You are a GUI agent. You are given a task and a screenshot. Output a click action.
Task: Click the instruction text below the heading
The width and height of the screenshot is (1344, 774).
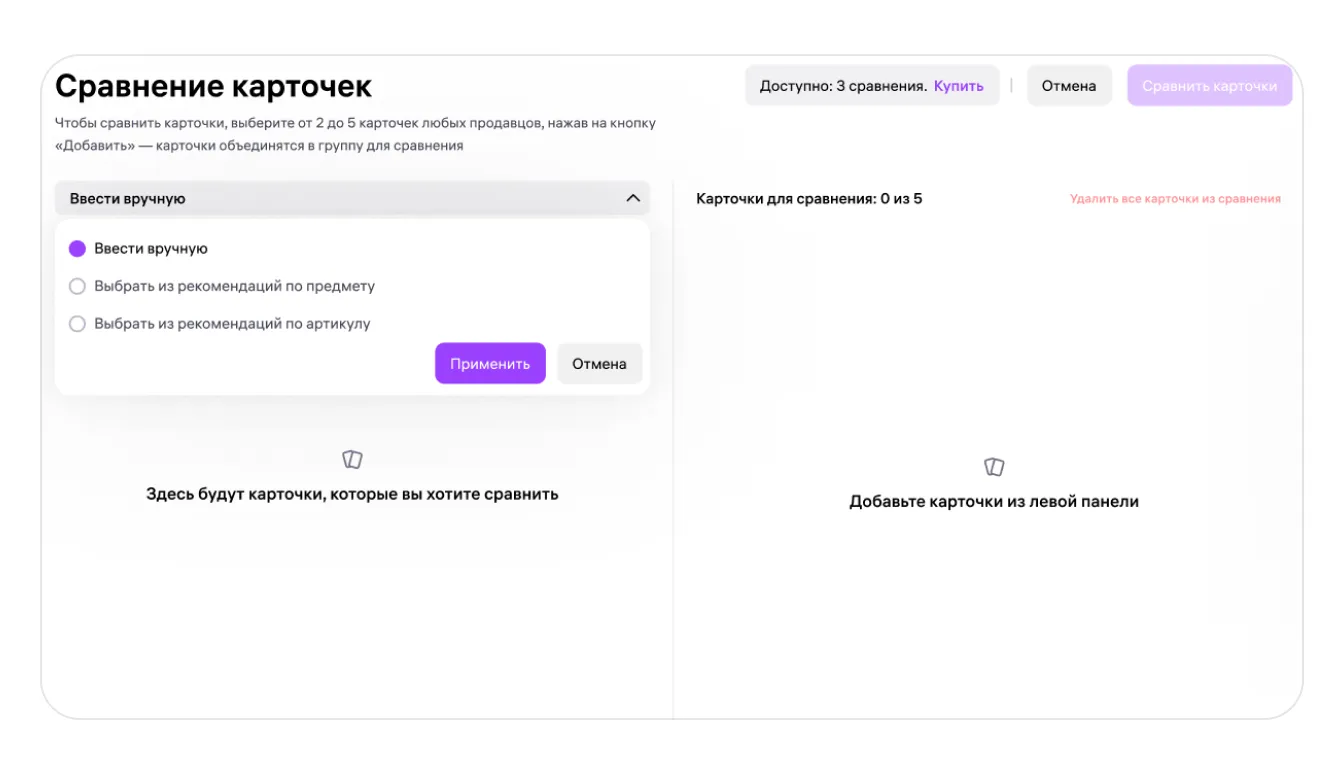click(355, 134)
